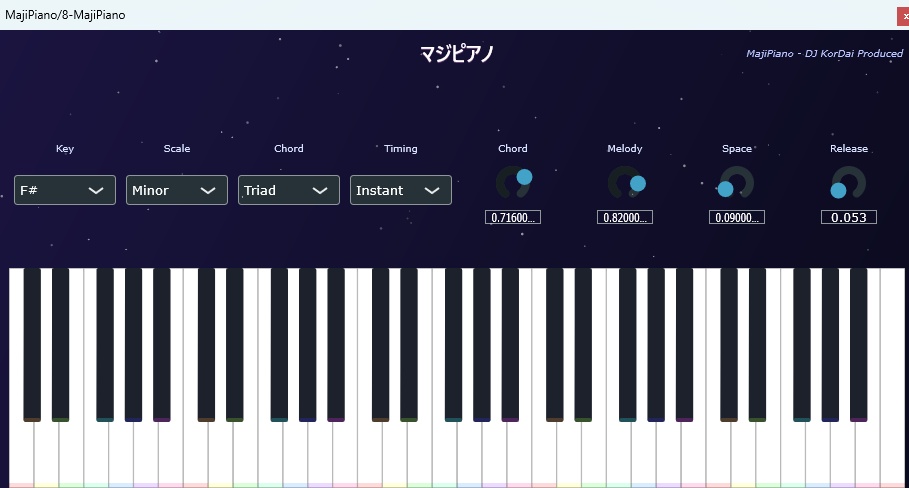Screen dimensions: 909x488
Task: Click the first black key on the left
Action: 32,344
